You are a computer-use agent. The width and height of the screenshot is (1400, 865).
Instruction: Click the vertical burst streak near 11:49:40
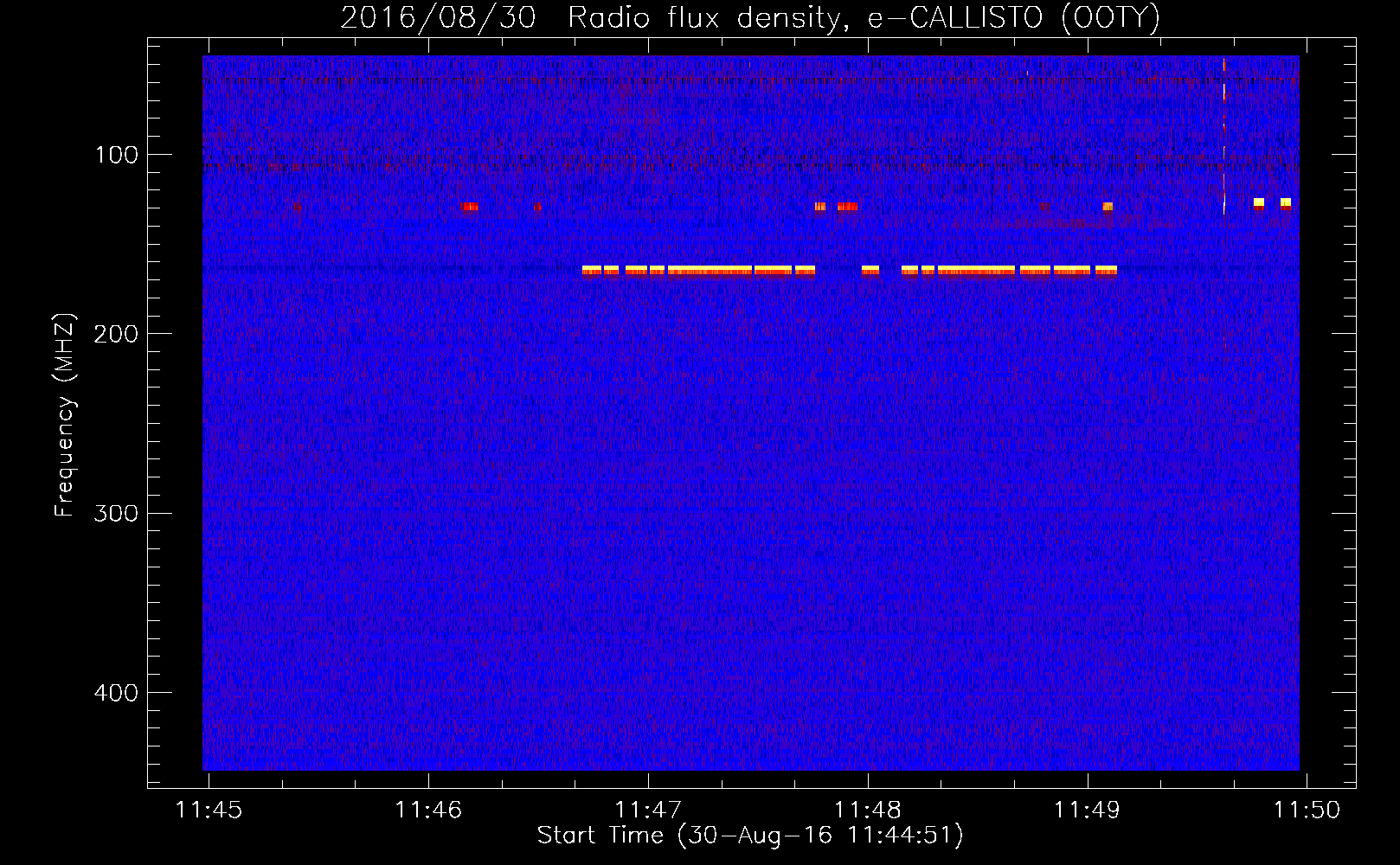1223,138
